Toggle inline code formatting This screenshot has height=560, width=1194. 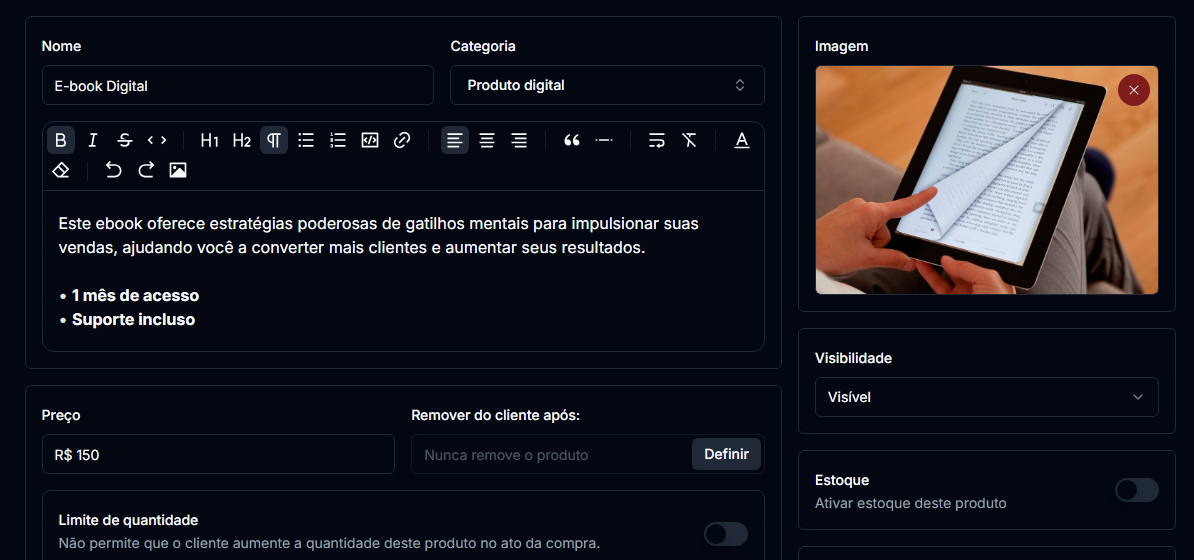pos(157,140)
